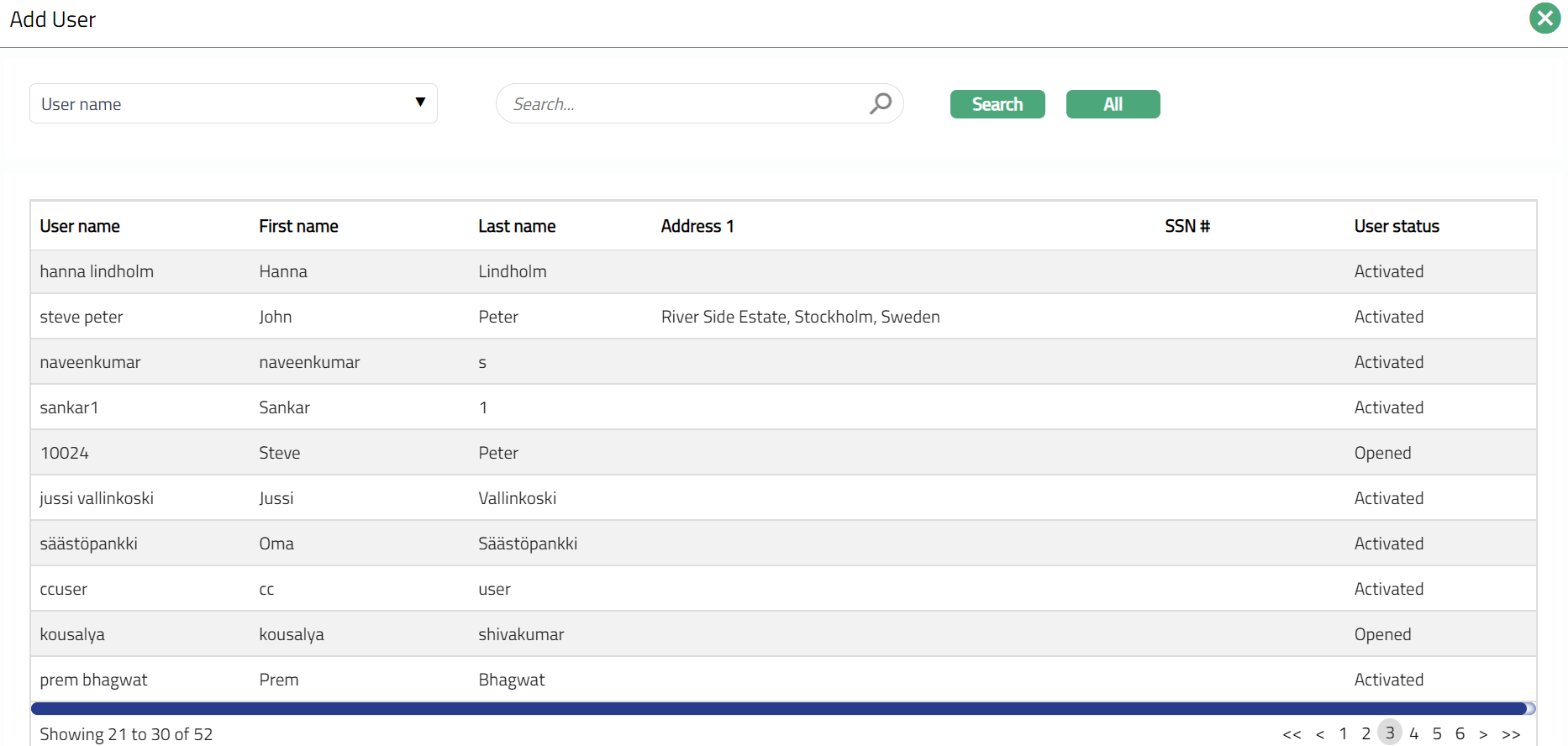Click the horizontal blue scrollbar
Screen dimensions: 1568x746
click(x=778, y=708)
